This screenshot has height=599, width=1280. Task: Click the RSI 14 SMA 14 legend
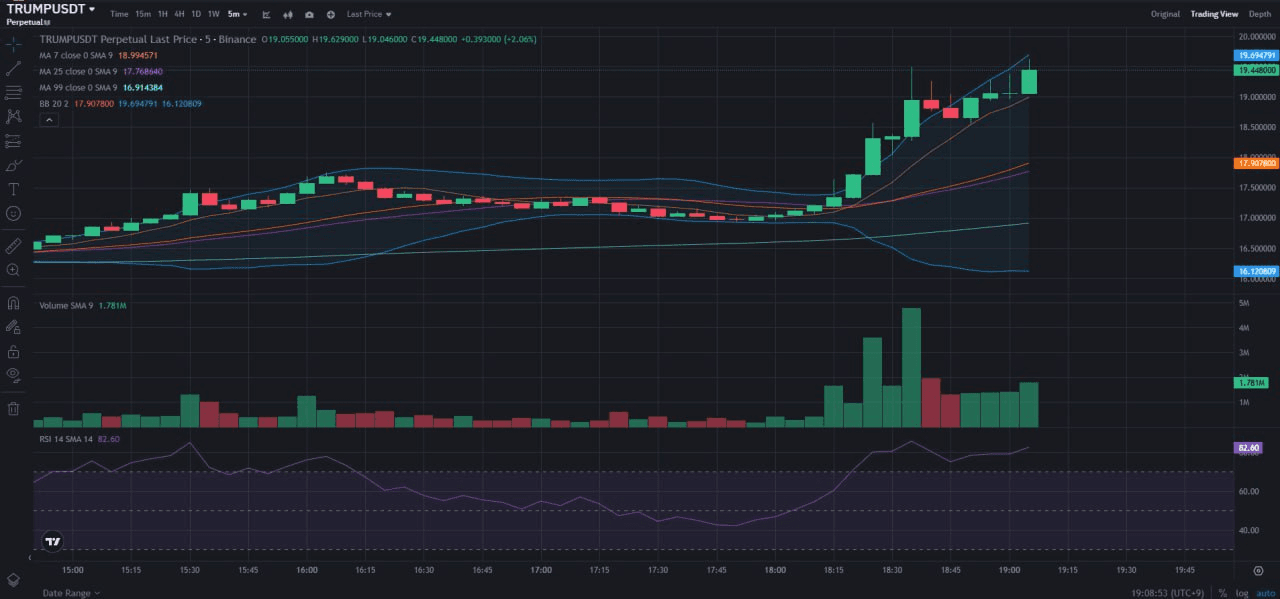(x=80, y=439)
